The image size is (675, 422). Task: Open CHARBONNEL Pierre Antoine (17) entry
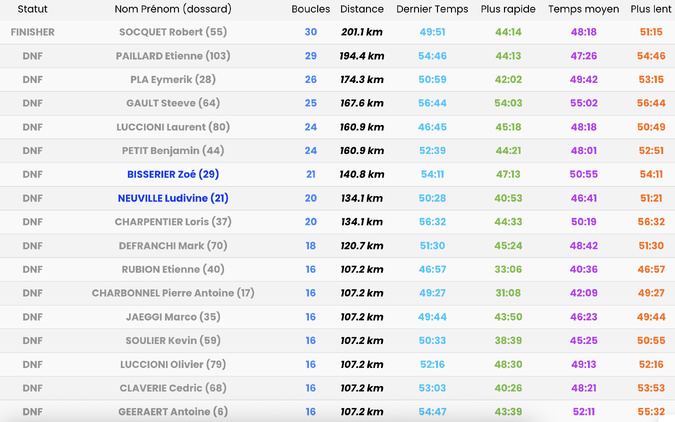(173, 293)
